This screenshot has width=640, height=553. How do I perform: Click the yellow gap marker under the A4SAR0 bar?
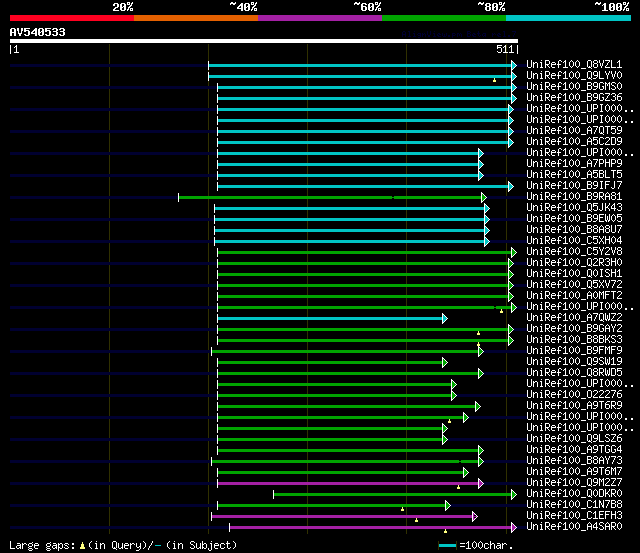445,531
